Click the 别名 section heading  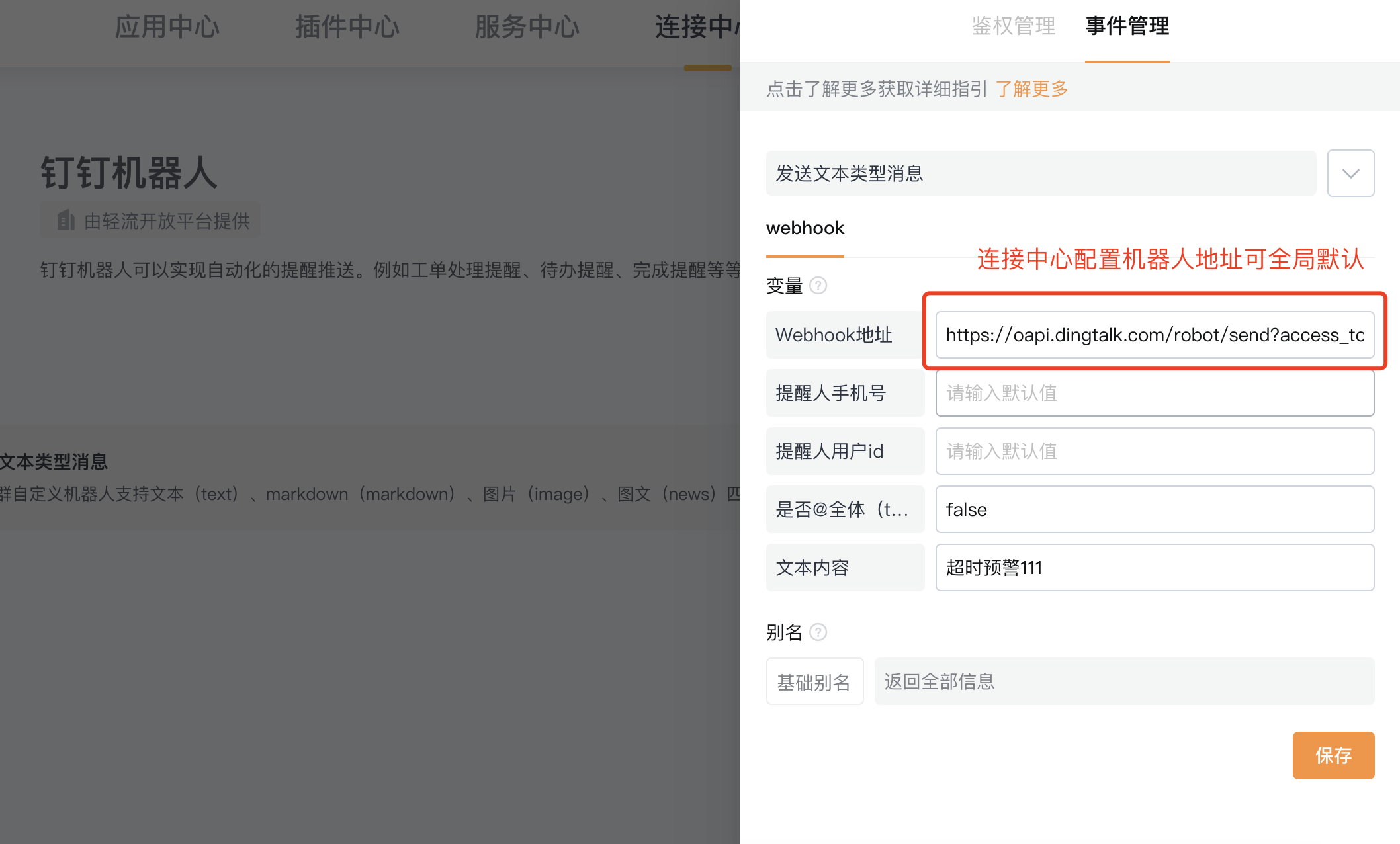click(x=785, y=632)
